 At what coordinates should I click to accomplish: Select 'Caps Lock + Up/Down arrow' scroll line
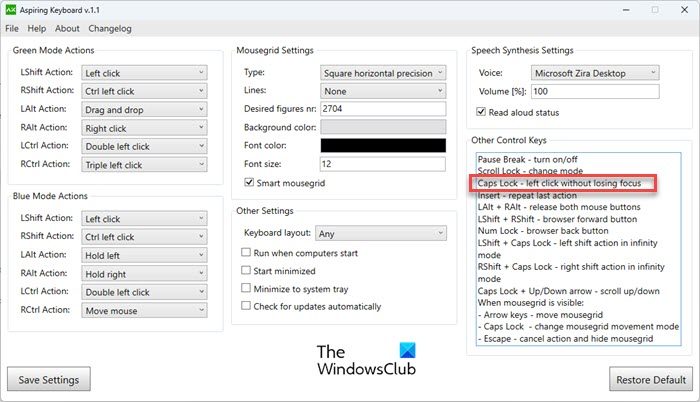(568, 291)
